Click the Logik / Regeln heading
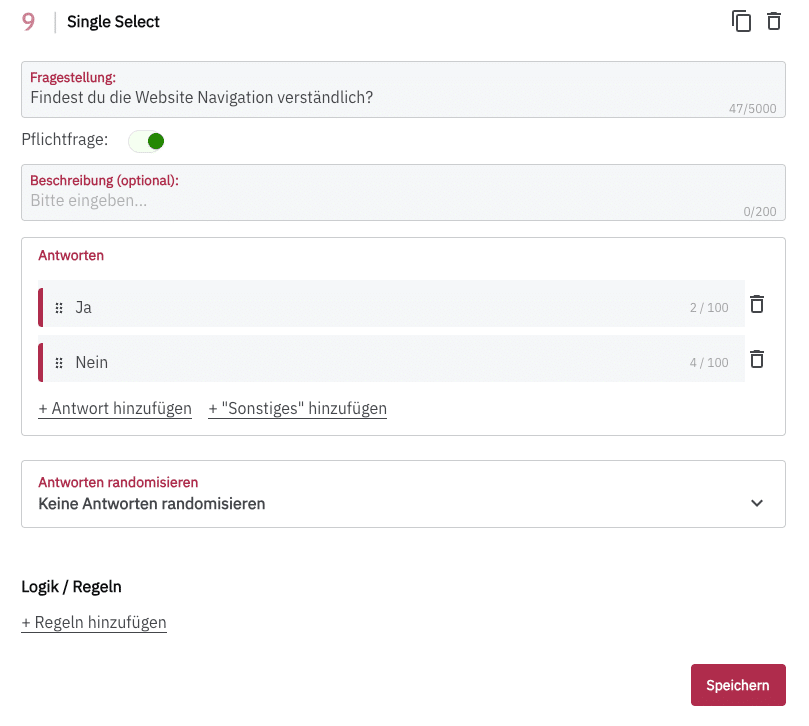The width and height of the screenshot is (809, 726). coord(71,587)
